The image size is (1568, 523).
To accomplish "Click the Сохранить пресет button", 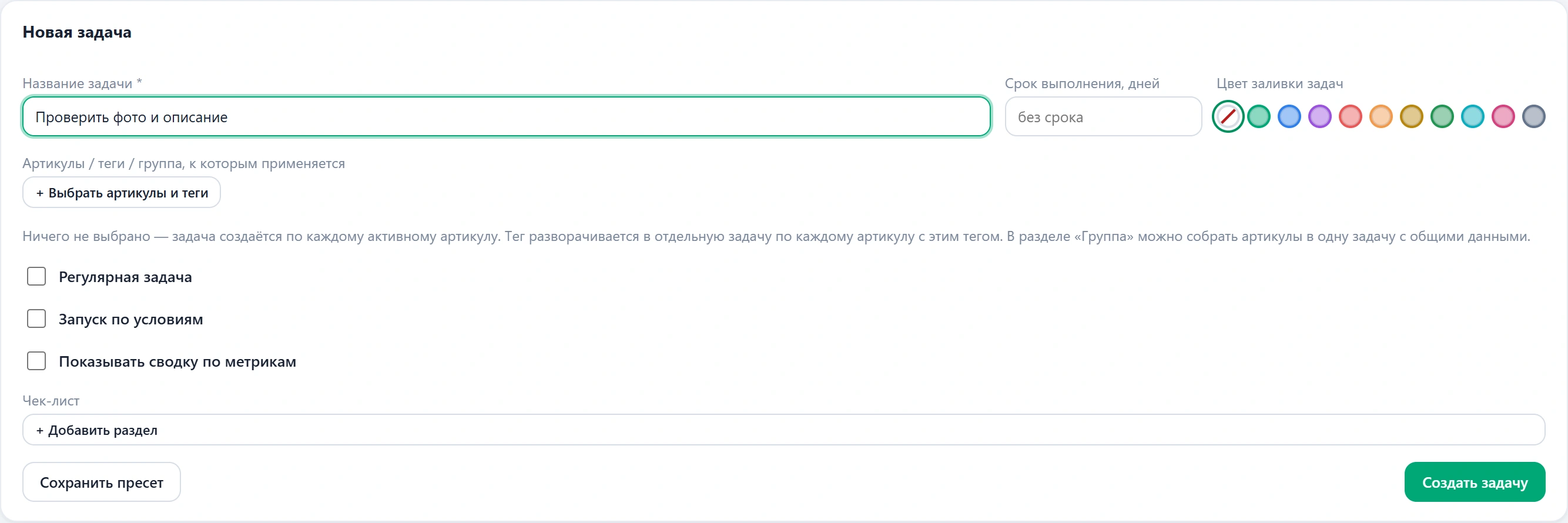I will (x=102, y=482).
